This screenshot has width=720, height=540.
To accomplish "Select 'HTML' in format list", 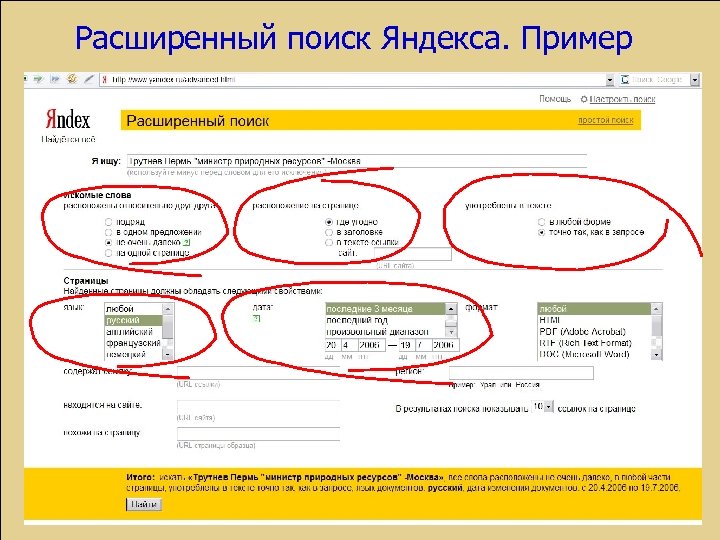I will (x=595, y=320).
